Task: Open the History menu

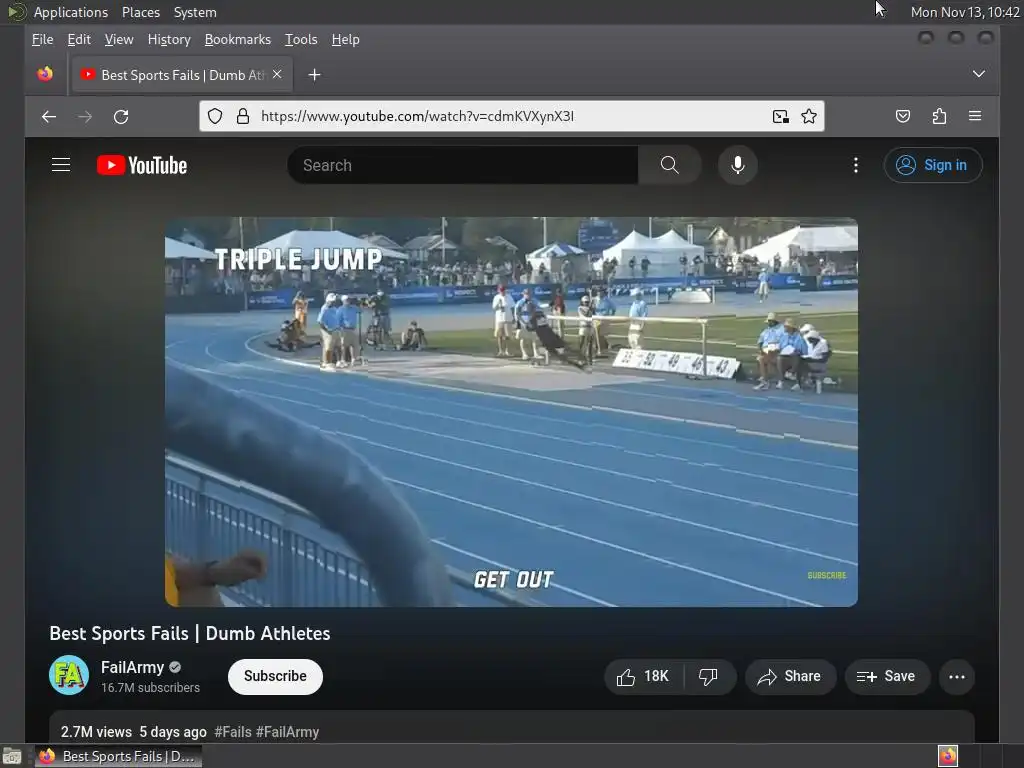Action: 169,40
